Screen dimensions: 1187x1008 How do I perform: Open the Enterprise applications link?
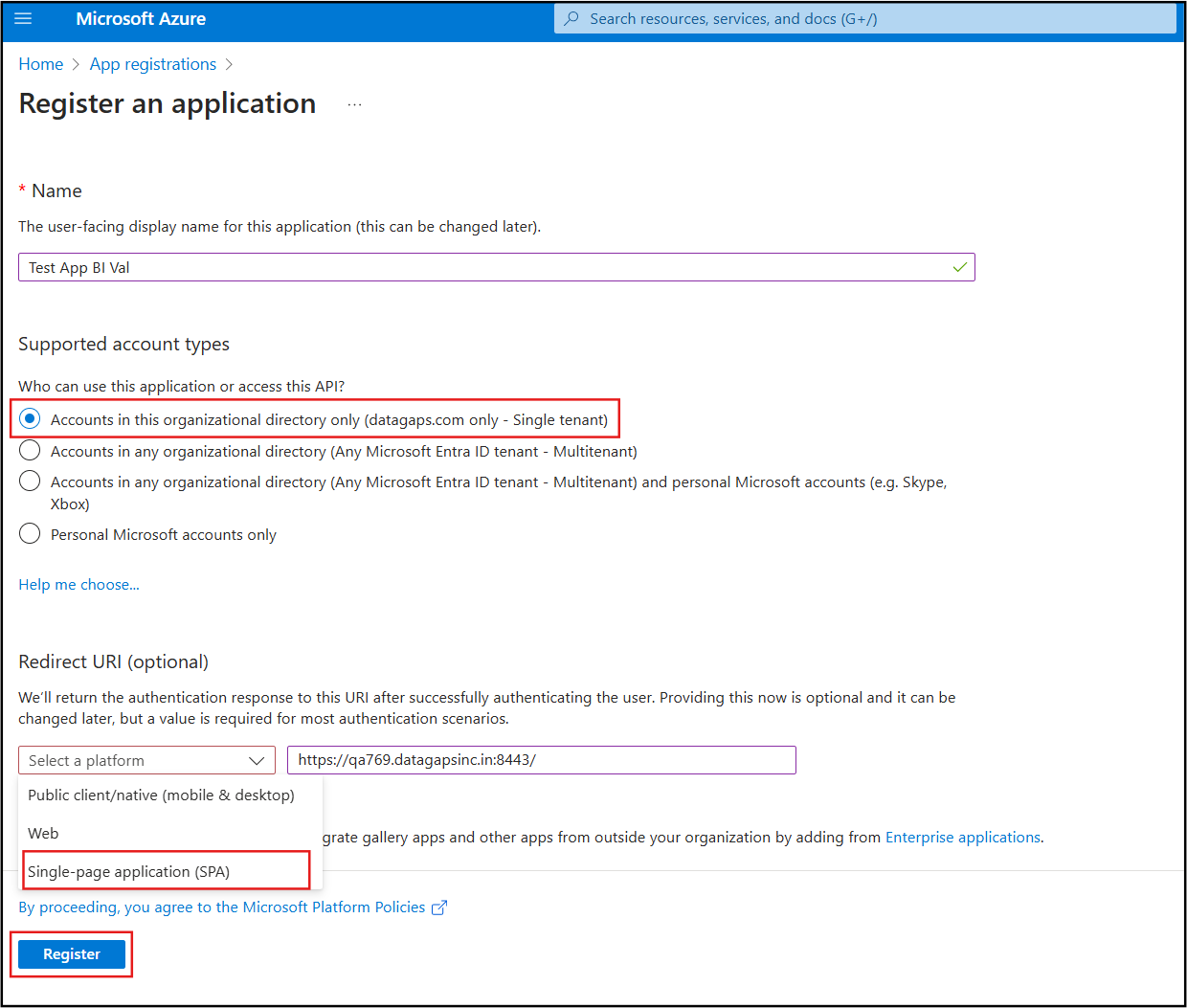(x=962, y=837)
